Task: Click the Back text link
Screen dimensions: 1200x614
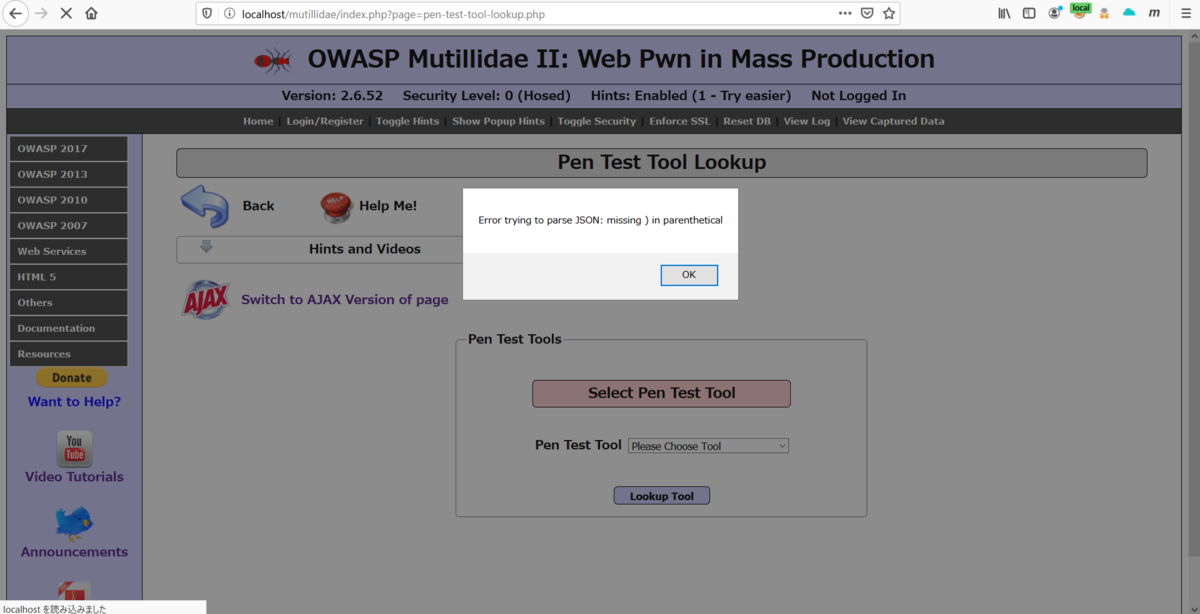Action: tap(258, 206)
